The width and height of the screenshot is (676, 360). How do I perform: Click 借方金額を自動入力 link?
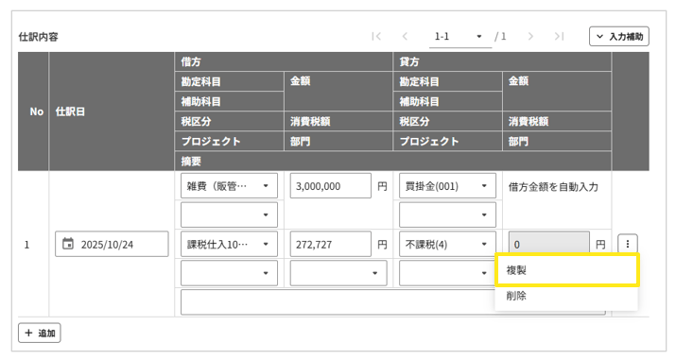pyautogui.click(x=553, y=187)
